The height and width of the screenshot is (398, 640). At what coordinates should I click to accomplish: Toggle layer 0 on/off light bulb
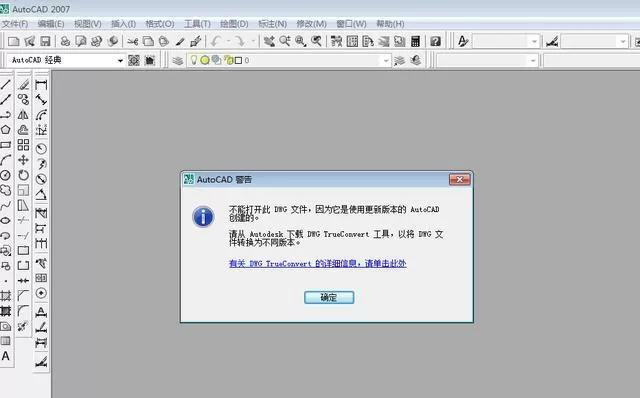(x=194, y=60)
